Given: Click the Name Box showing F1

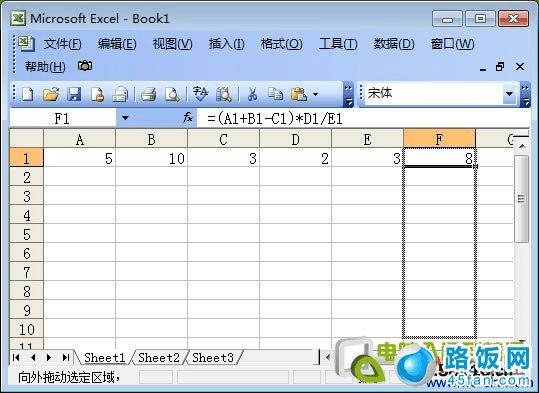Looking at the screenshot, I should pyautogui.click(x=63, y=118).
